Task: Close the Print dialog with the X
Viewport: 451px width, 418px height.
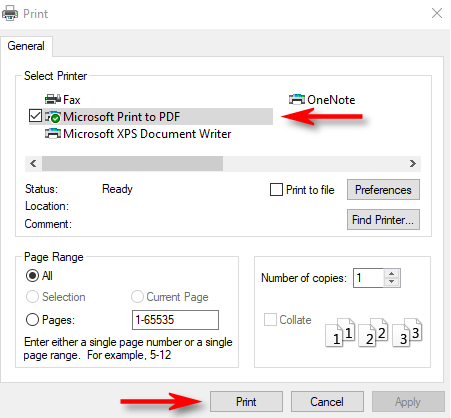Action: [437, 13]
